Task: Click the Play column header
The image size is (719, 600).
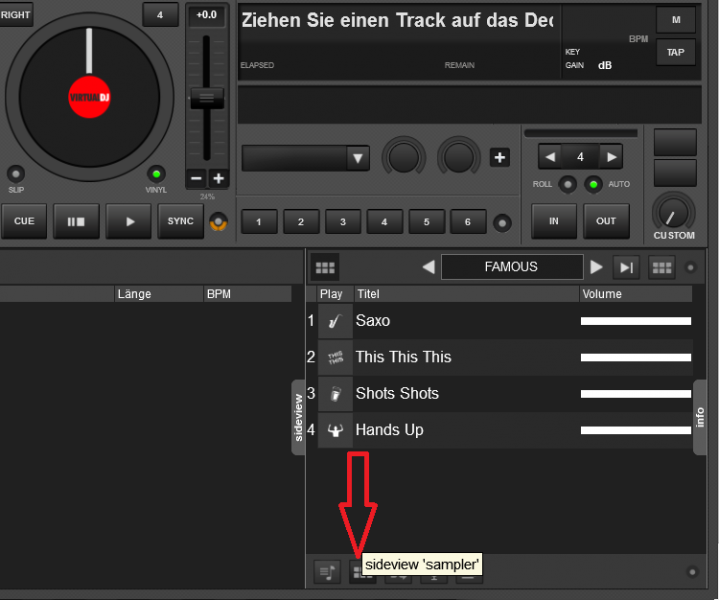Action: click(x=335, y=294)
